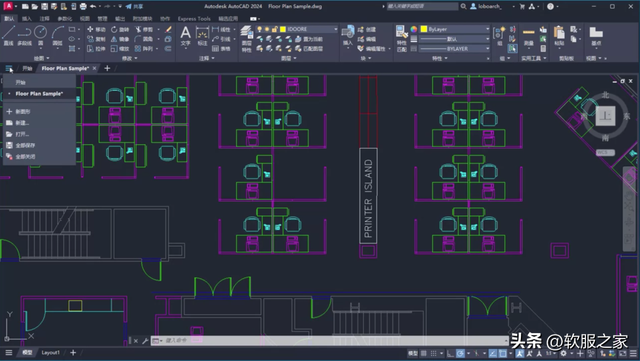Expand the 图层 (Layers) panel
The width and height of the screenshot is (640, 361).
tap(288, 58)
